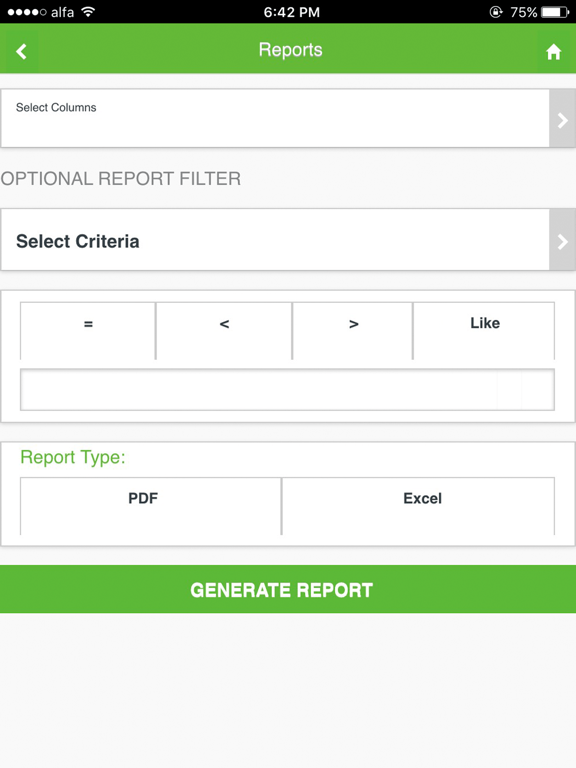The width and height of the screenshot is (576, 768).
Task: Go to home via house icon
Action: pyautogui.click(x=553, y=51)
